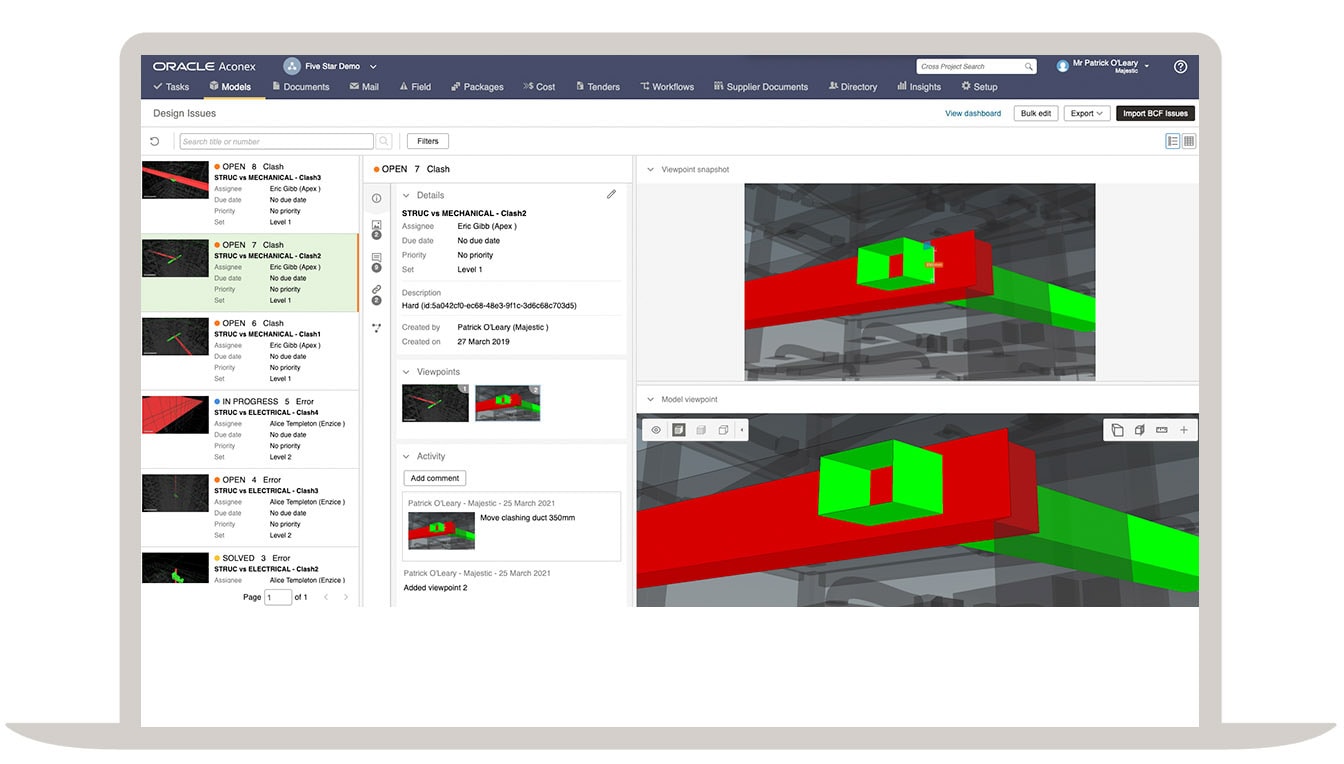This screenshot has width=1344, height=764.
Task: Open the comments icon showing 9 items
Action: tap(377, 255)
